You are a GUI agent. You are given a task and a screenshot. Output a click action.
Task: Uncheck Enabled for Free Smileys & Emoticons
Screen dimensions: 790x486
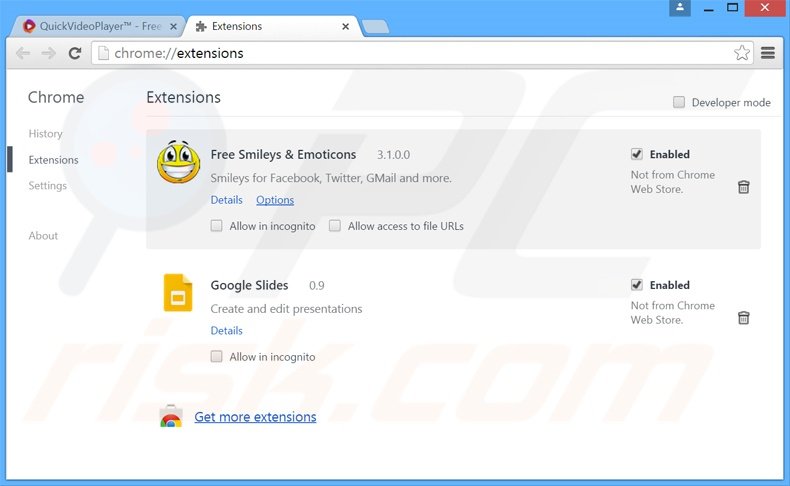tap(637, 154)
